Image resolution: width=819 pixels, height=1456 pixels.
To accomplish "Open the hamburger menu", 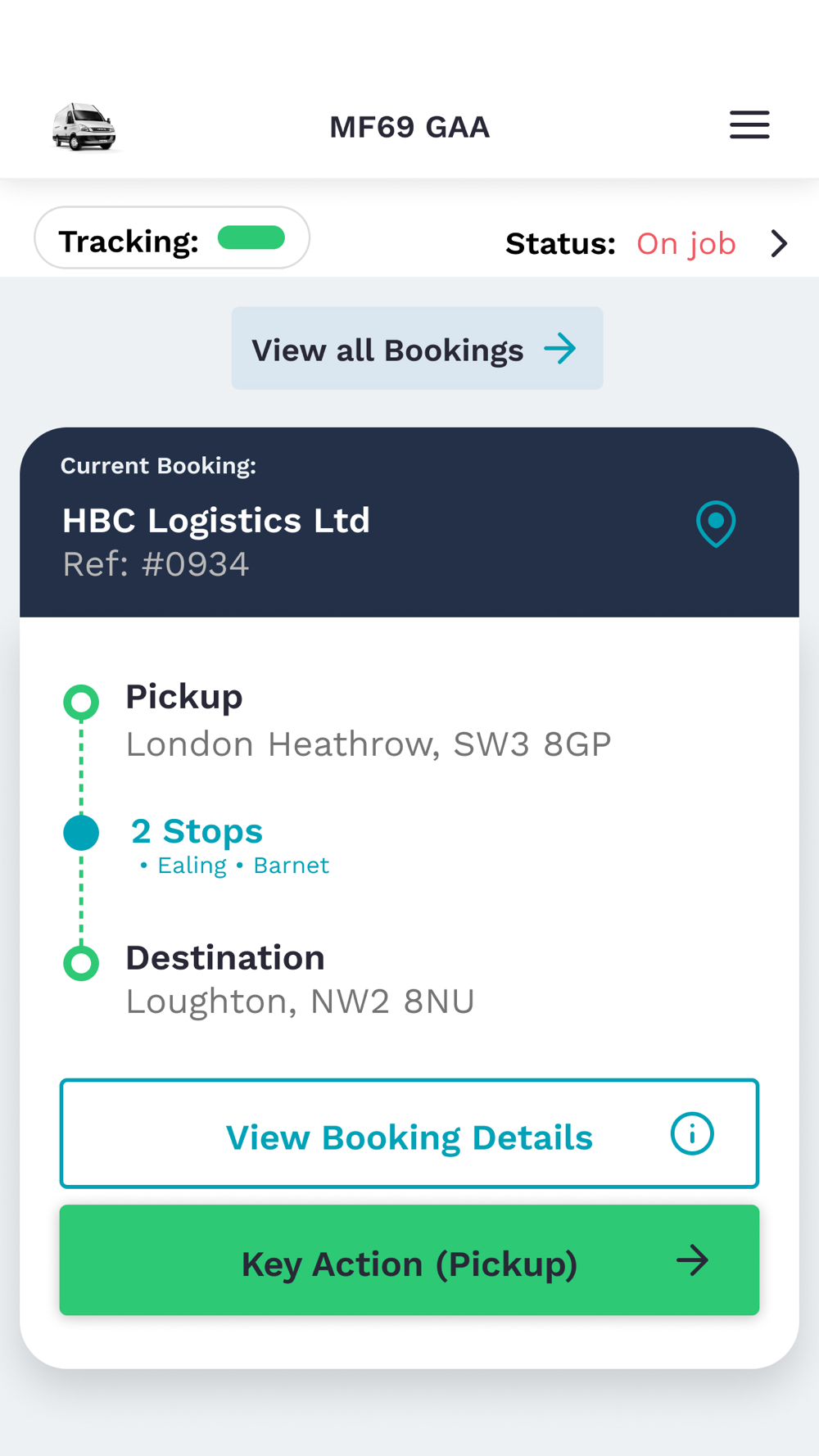I will point(749,125).
